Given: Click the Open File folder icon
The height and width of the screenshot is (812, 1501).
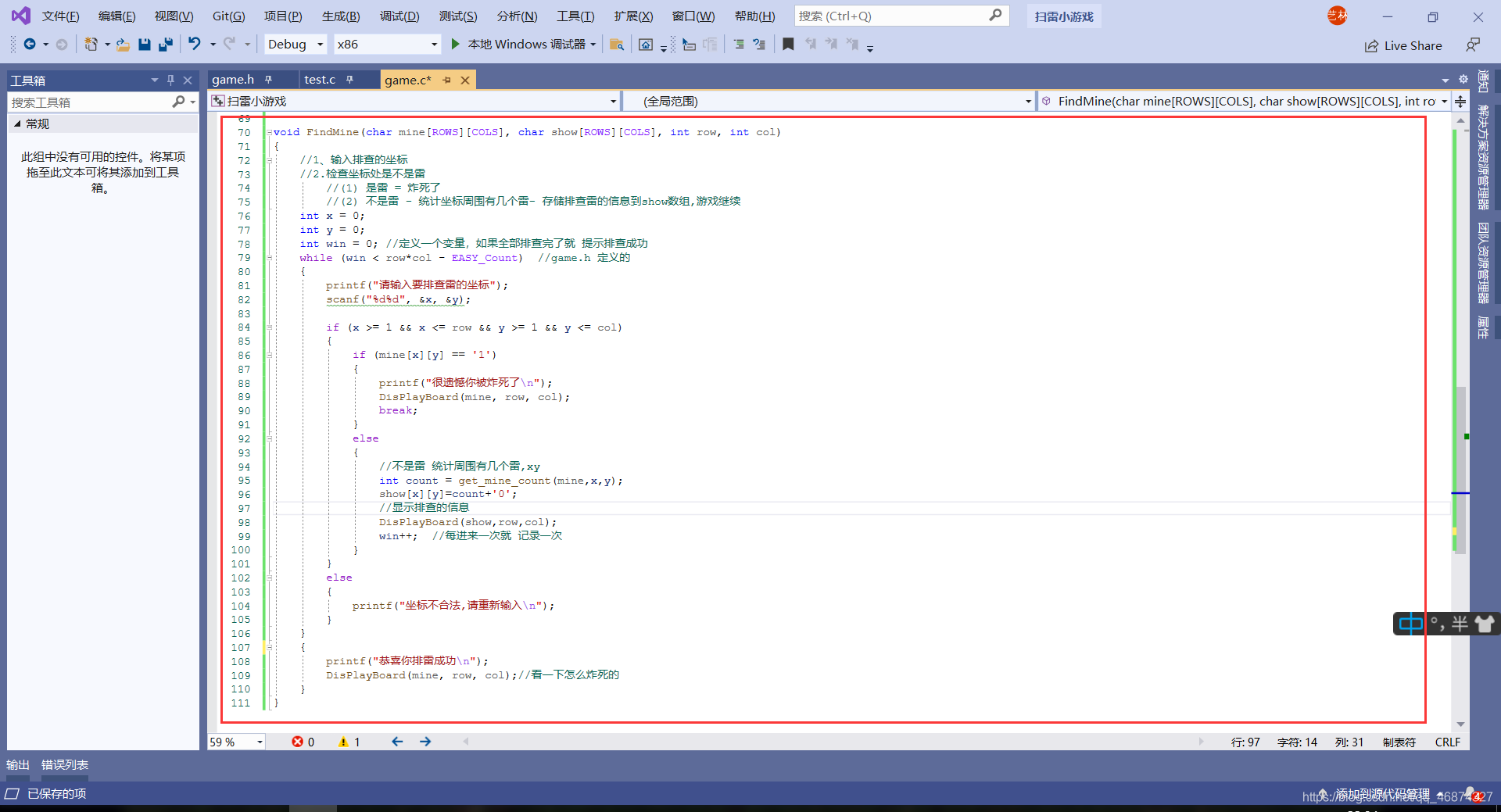Looking at the screenshot, I should [123, 45].
